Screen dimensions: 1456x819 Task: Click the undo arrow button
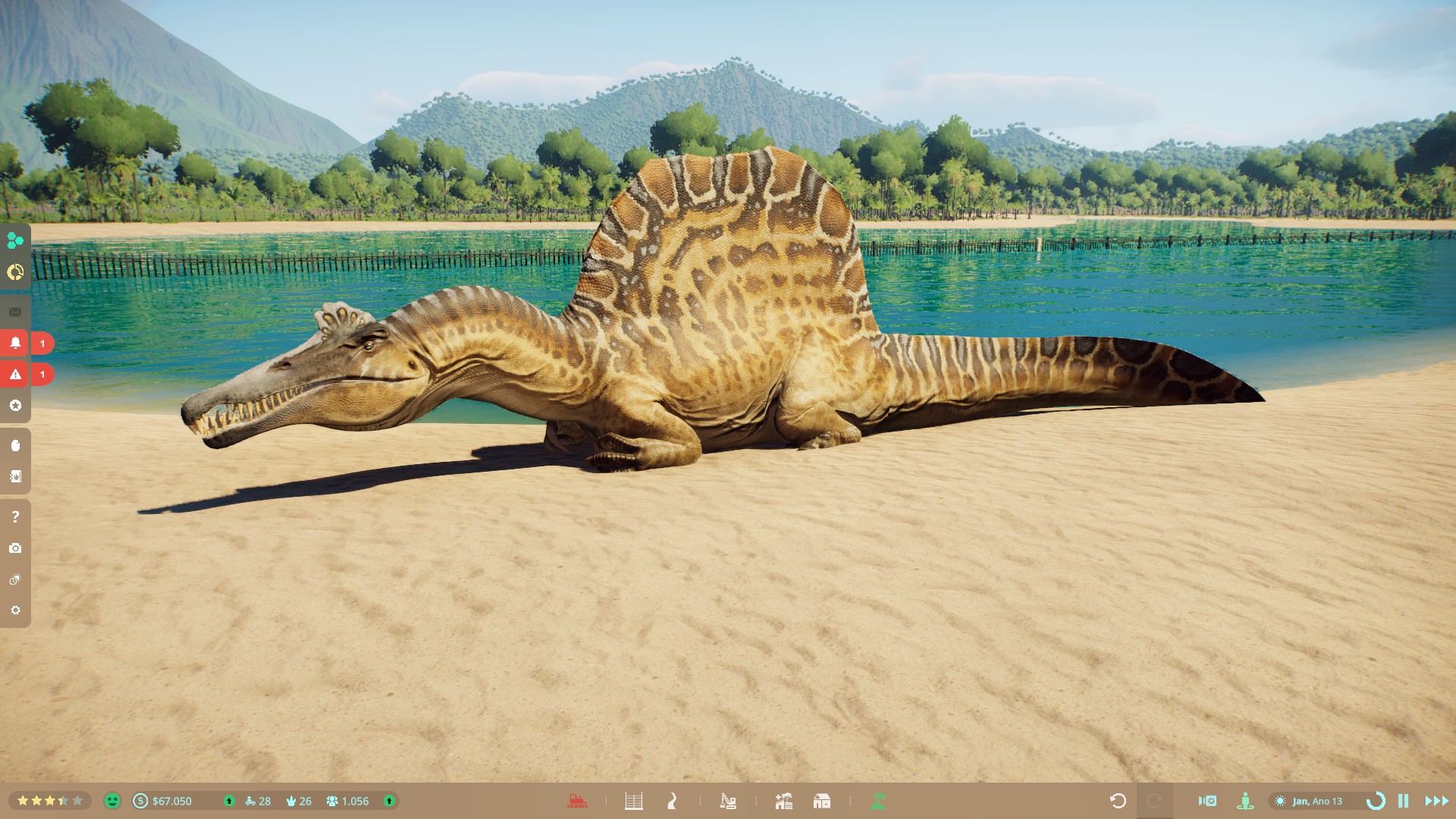(x=1117, y=801)
